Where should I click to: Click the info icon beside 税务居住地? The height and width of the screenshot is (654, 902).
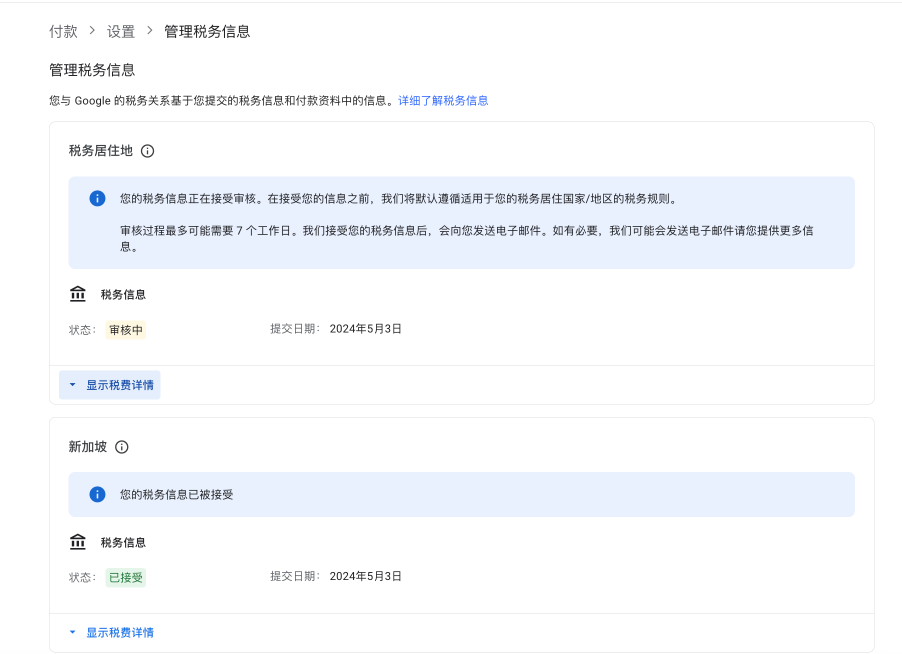(x=147, y=151)
